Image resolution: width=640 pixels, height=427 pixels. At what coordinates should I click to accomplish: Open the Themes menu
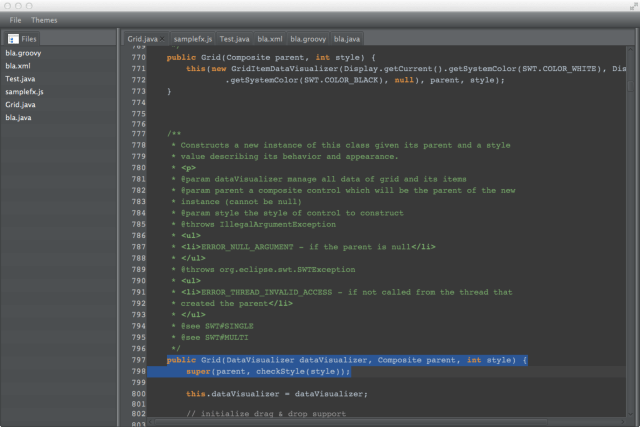click(x=44, y=20)
